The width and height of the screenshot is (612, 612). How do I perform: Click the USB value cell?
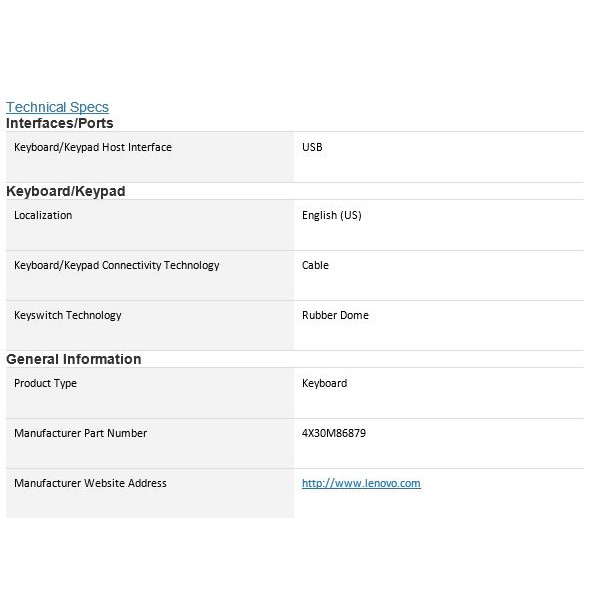[312, 147]
